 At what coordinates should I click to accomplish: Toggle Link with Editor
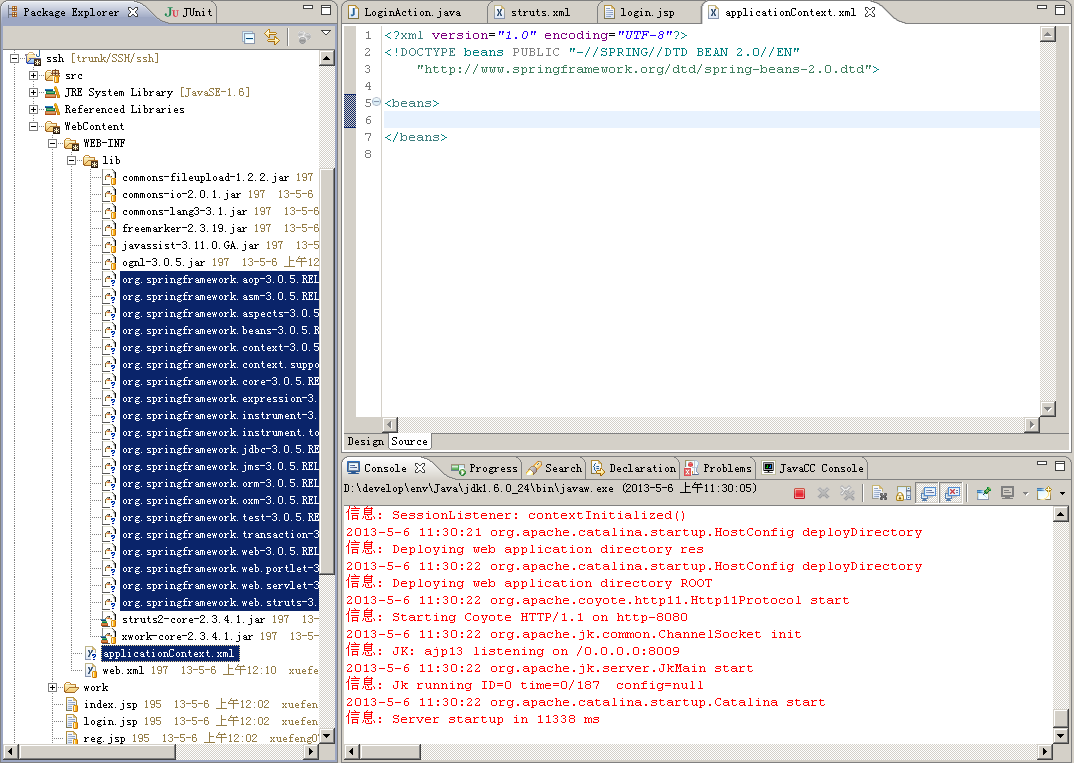(272, 38)
